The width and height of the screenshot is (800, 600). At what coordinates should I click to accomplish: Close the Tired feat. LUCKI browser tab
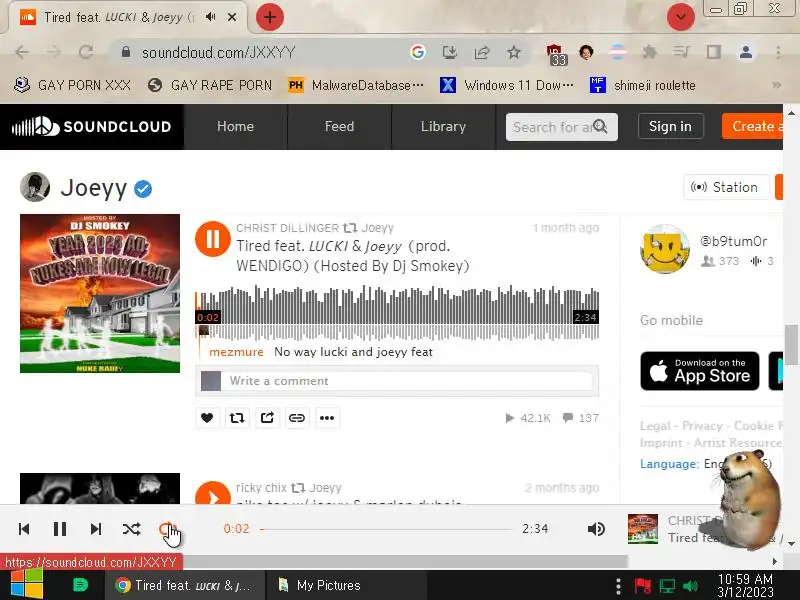tap(232, 17)
